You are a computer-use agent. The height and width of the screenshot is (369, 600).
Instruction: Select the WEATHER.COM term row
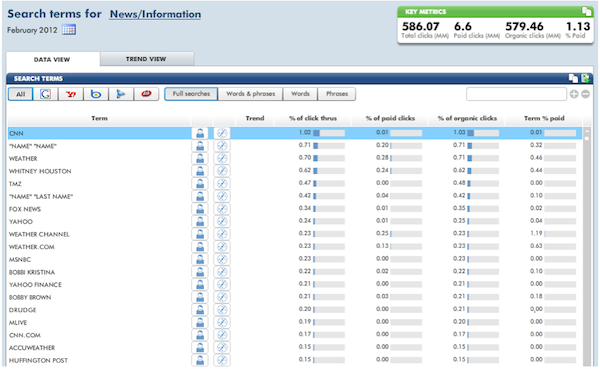point(295,247)
